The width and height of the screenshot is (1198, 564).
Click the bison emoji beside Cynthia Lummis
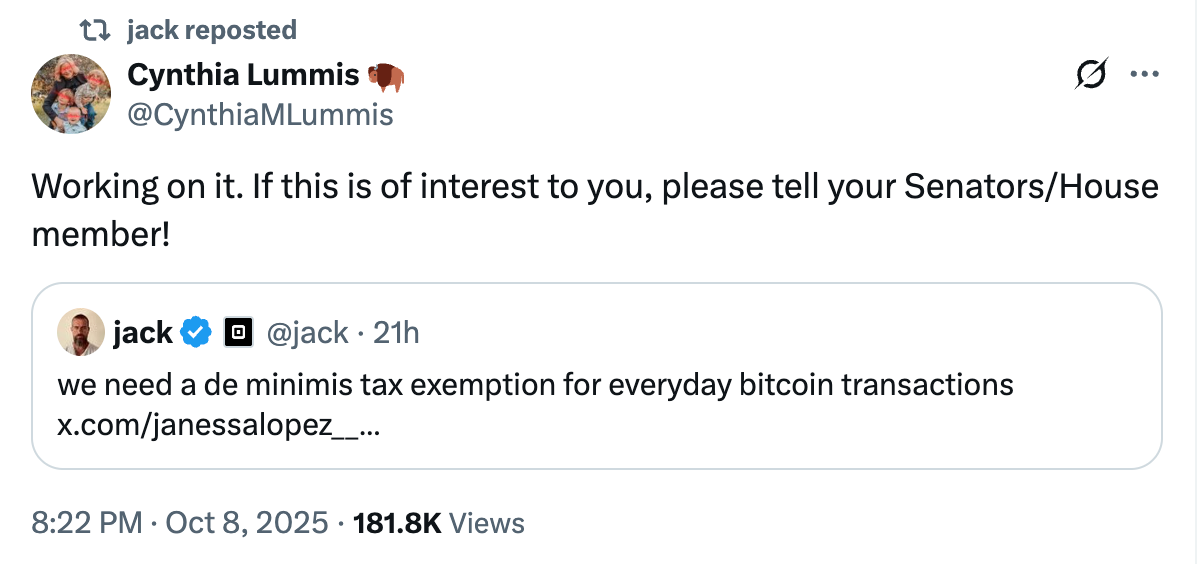pyautogui.click(x=387, y=76)
